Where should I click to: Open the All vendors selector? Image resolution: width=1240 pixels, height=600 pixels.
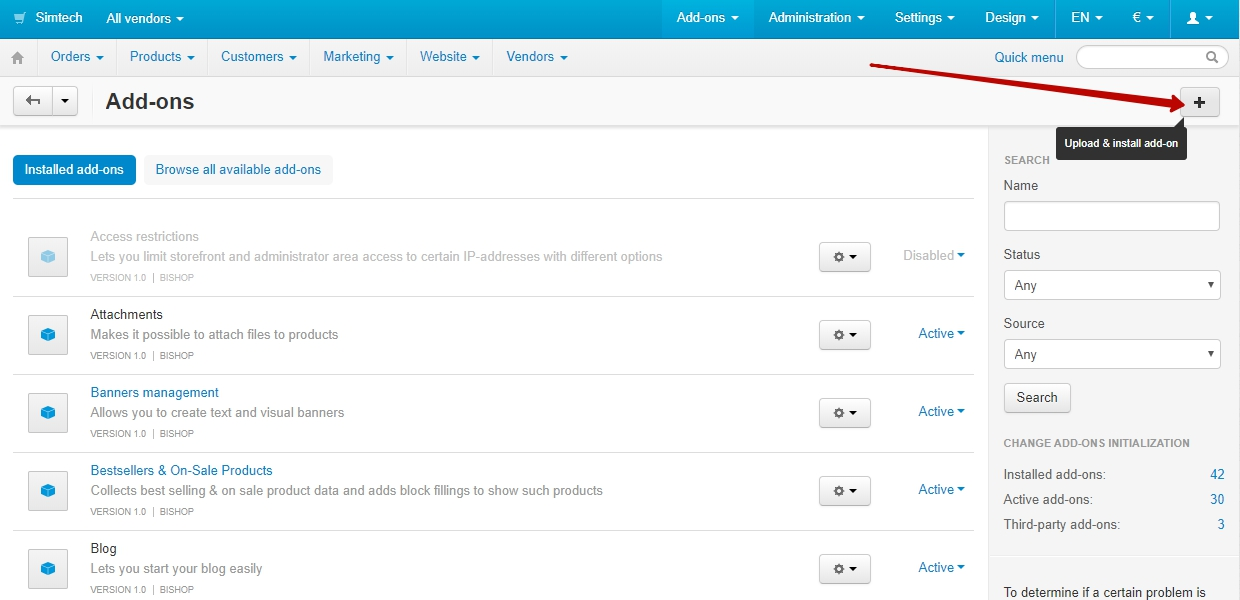click(x=145, y=18)
